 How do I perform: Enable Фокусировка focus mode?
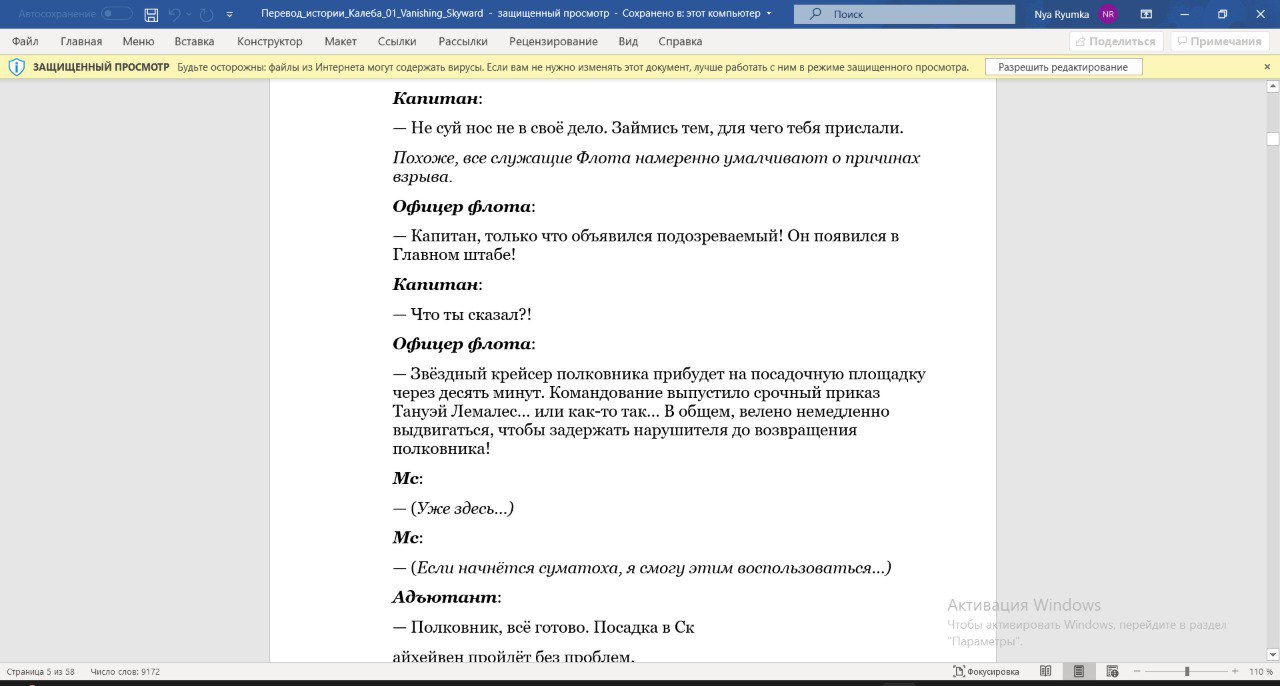tap(986, 672)
